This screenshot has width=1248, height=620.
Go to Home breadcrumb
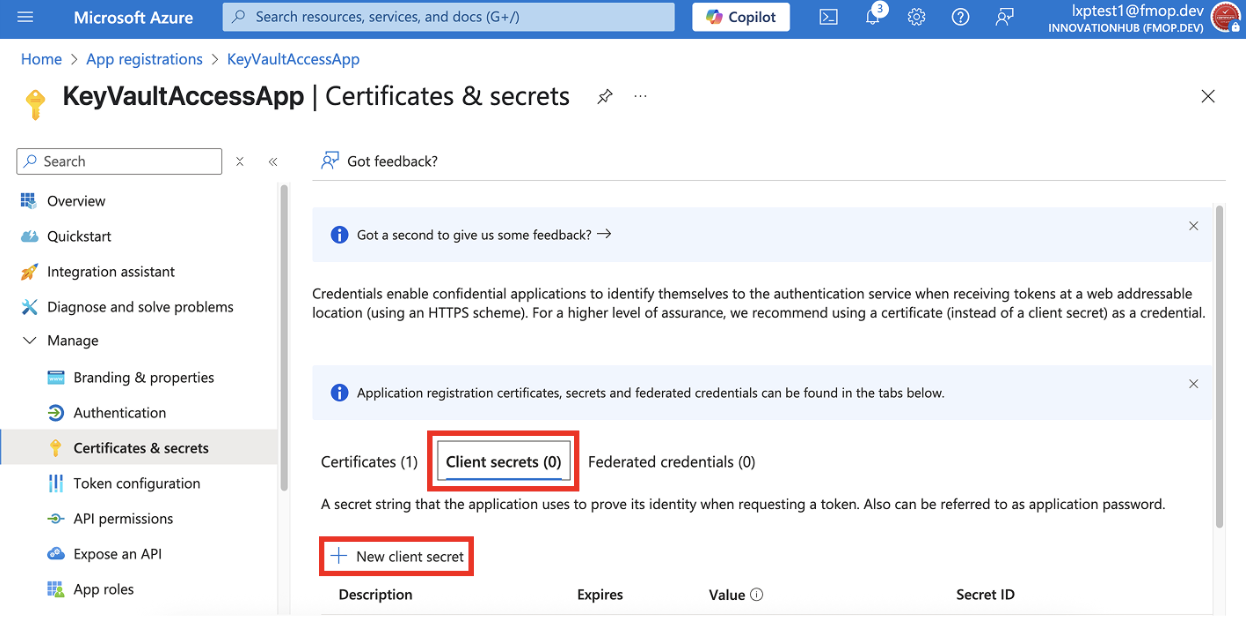click(41, 59)
